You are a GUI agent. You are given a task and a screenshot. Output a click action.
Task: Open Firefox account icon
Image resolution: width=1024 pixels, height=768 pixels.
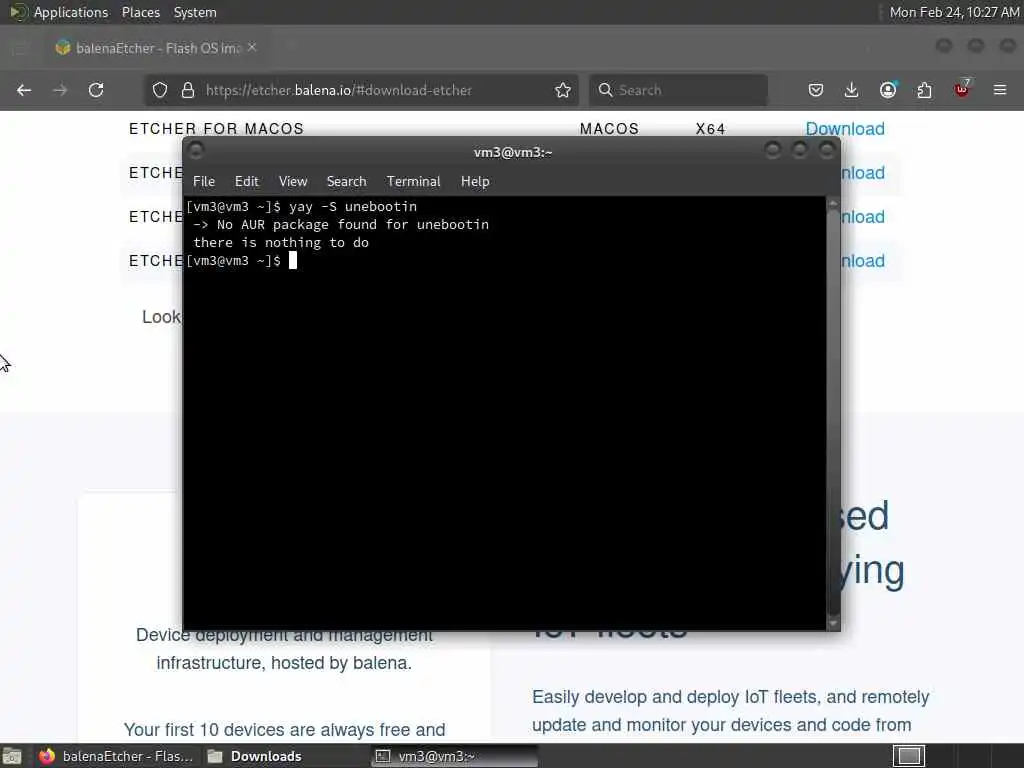click(x=888, y=90)
